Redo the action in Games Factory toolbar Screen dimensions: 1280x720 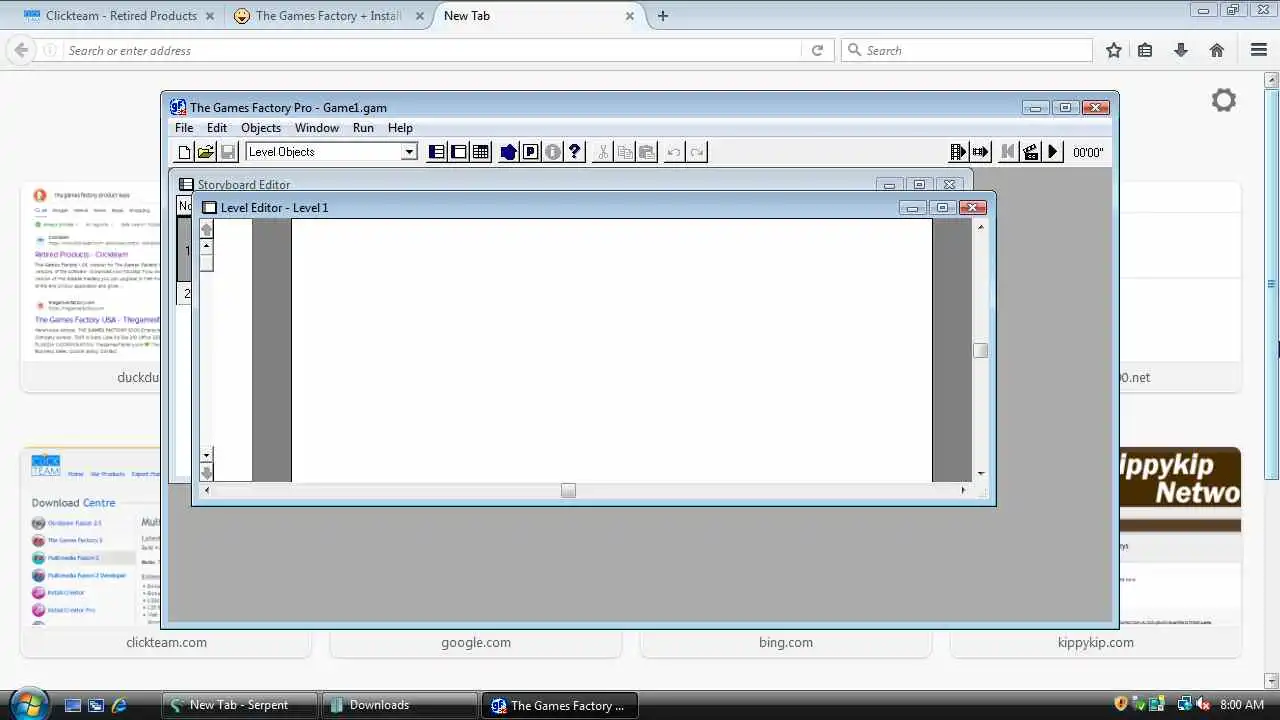(697, 152)
